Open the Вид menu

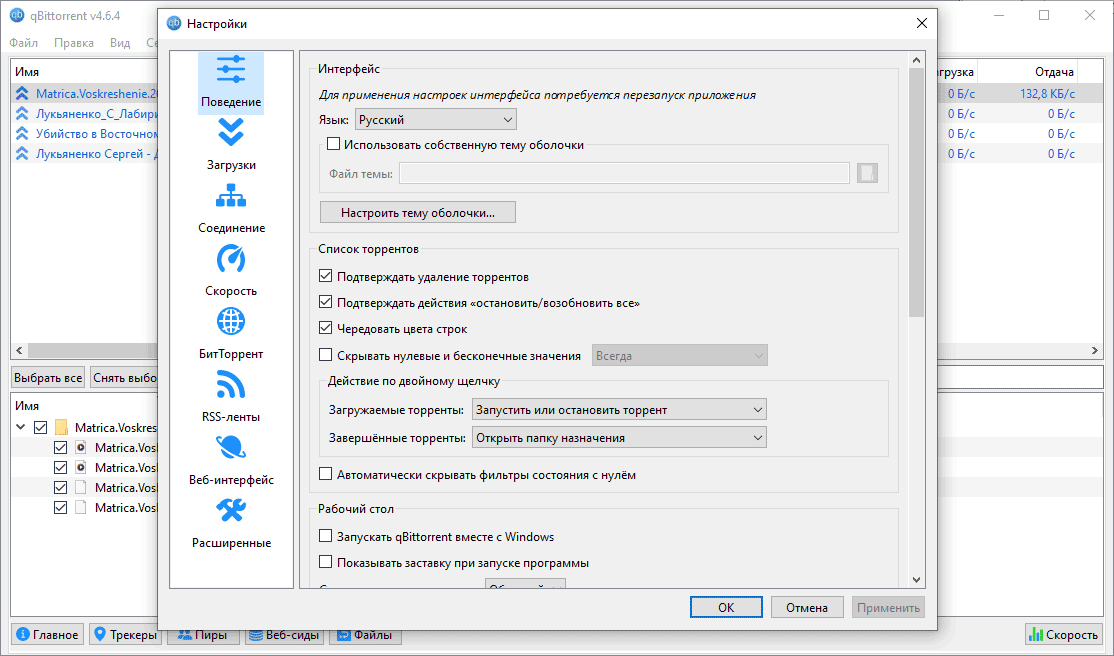120,43
